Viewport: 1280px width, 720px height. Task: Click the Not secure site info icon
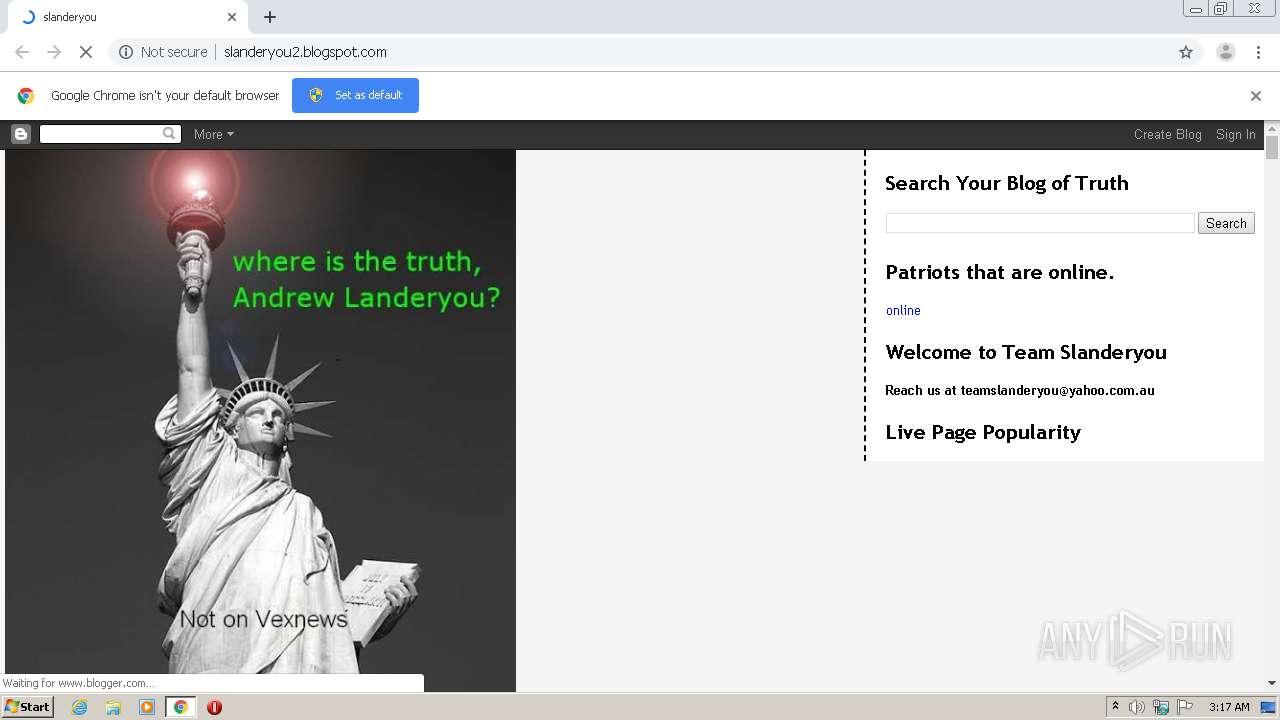tap(126, 52)
